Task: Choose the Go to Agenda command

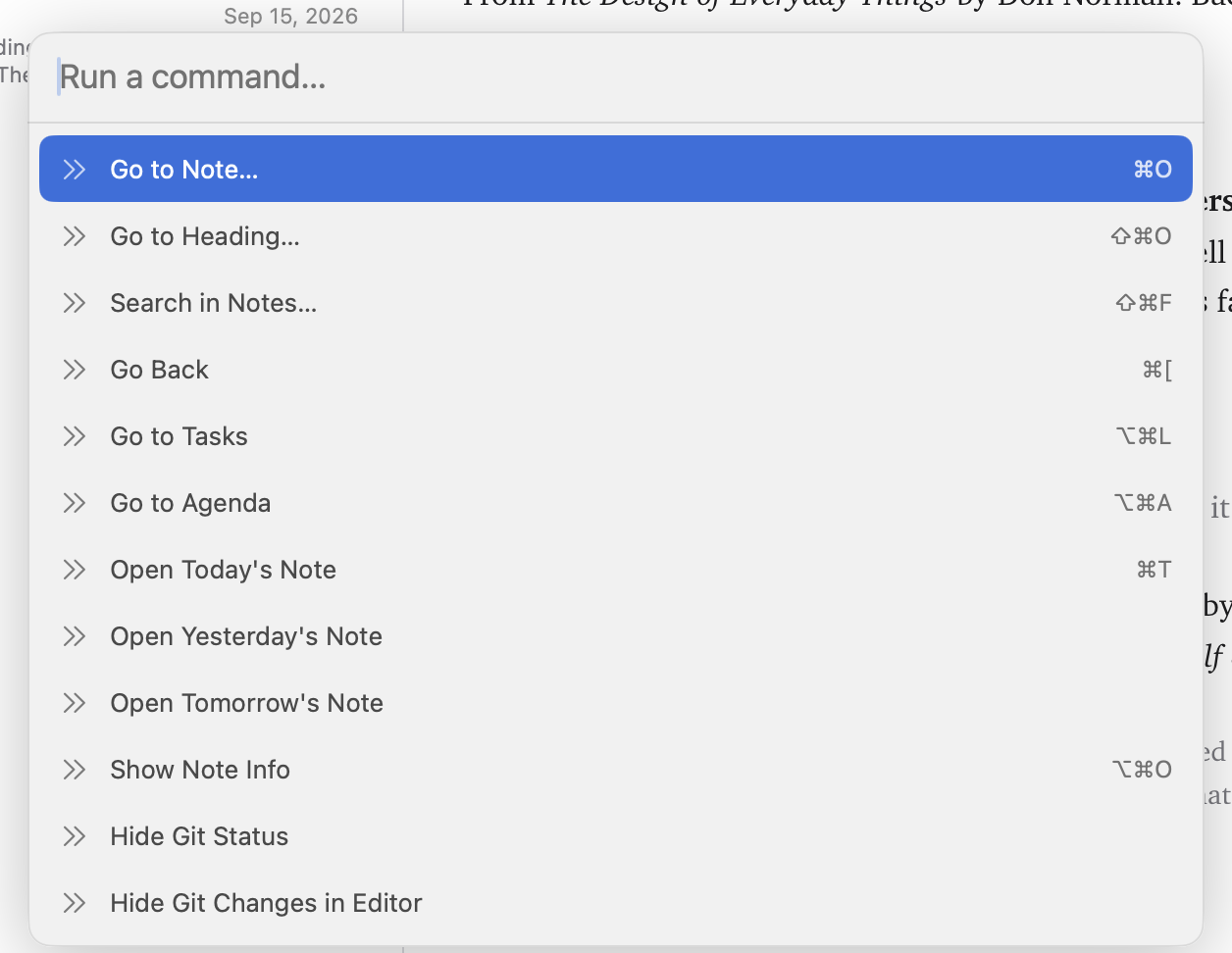Action: pyautogui.click(x=616, y=502)
